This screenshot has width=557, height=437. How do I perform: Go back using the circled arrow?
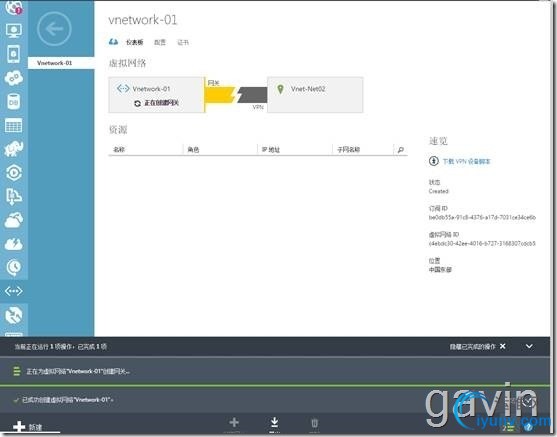click(54, 29)
